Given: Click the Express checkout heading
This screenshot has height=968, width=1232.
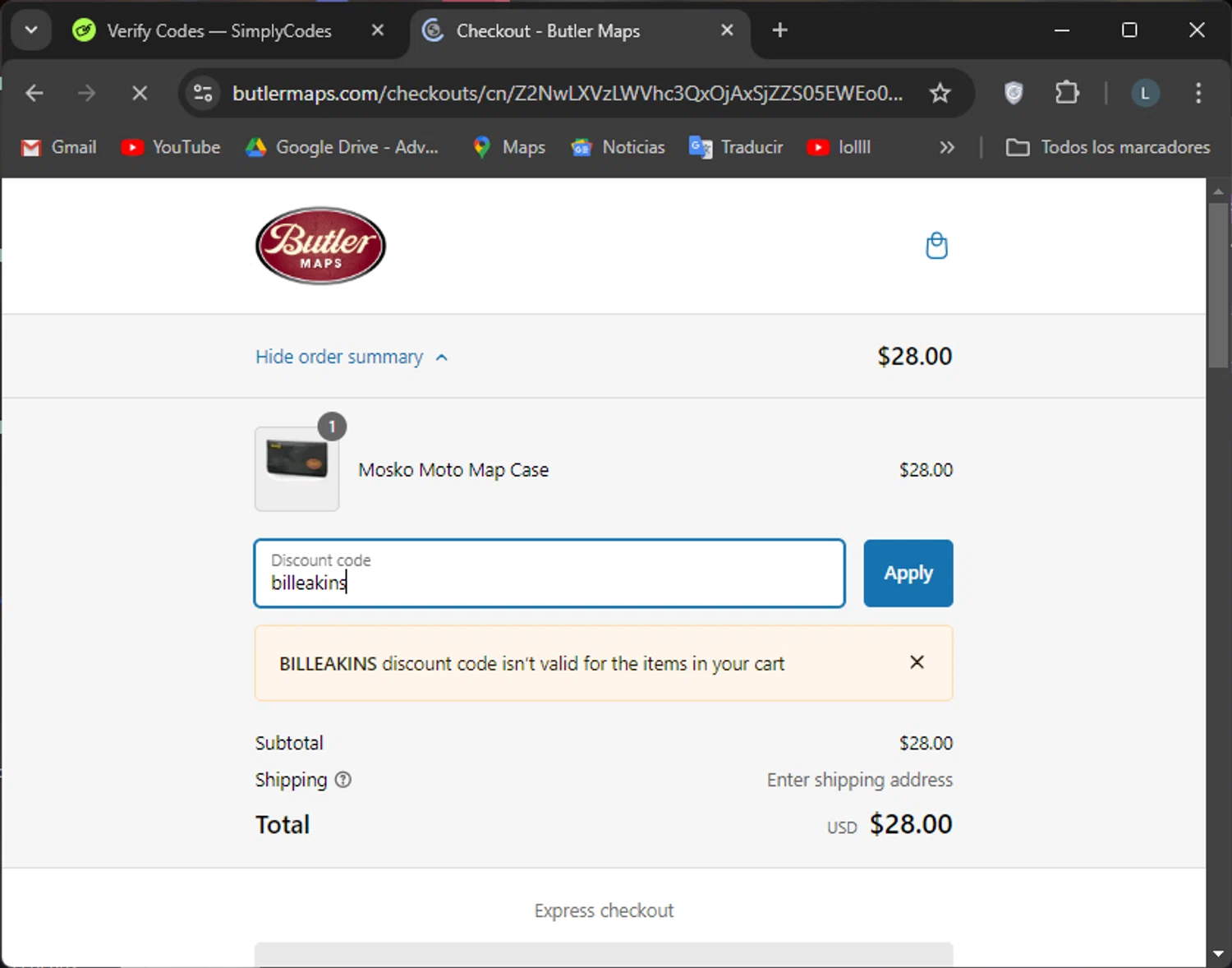Looking at the screenshot, I should [x=604, y=910].
